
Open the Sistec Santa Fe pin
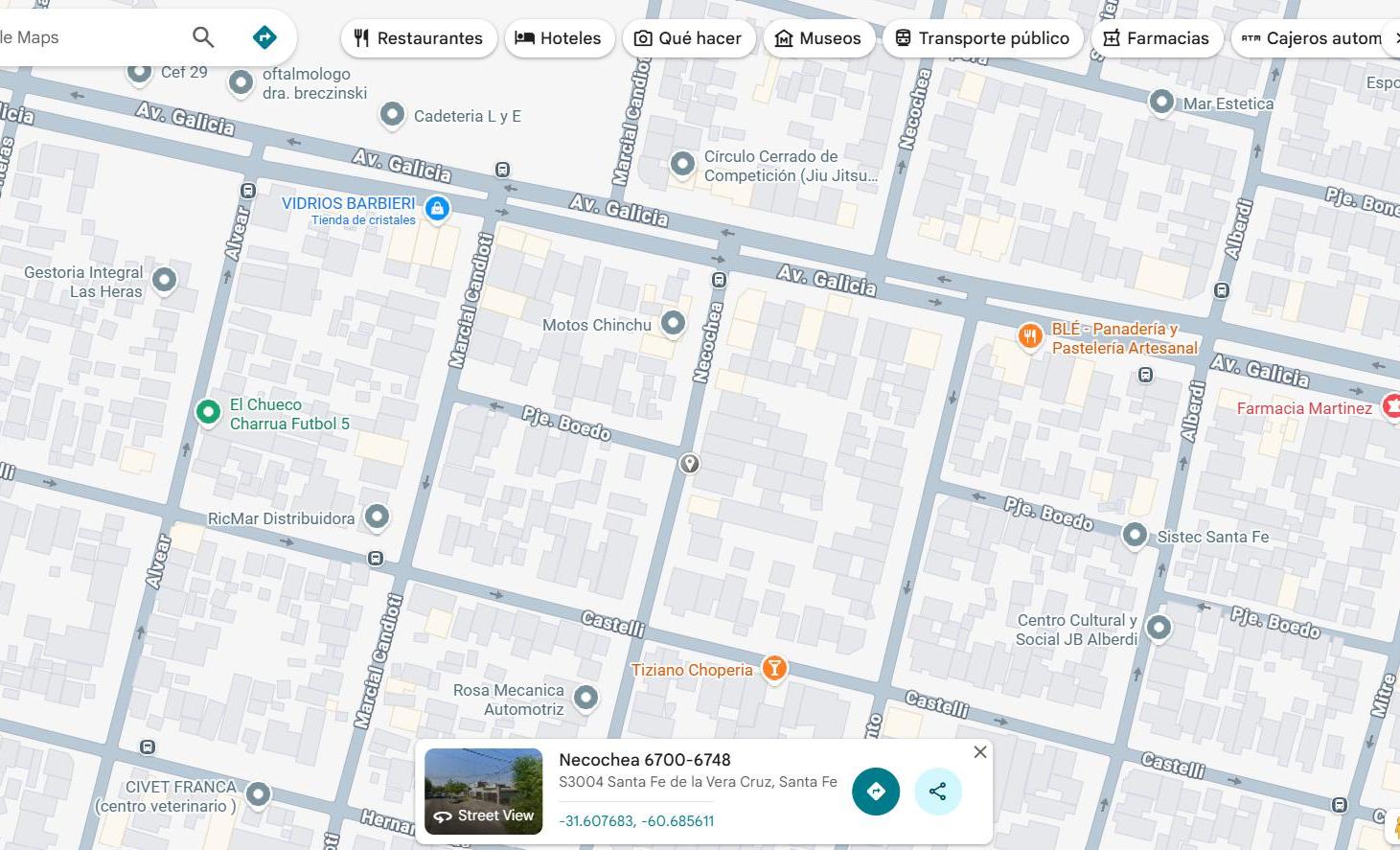[x=1135, y=534]
